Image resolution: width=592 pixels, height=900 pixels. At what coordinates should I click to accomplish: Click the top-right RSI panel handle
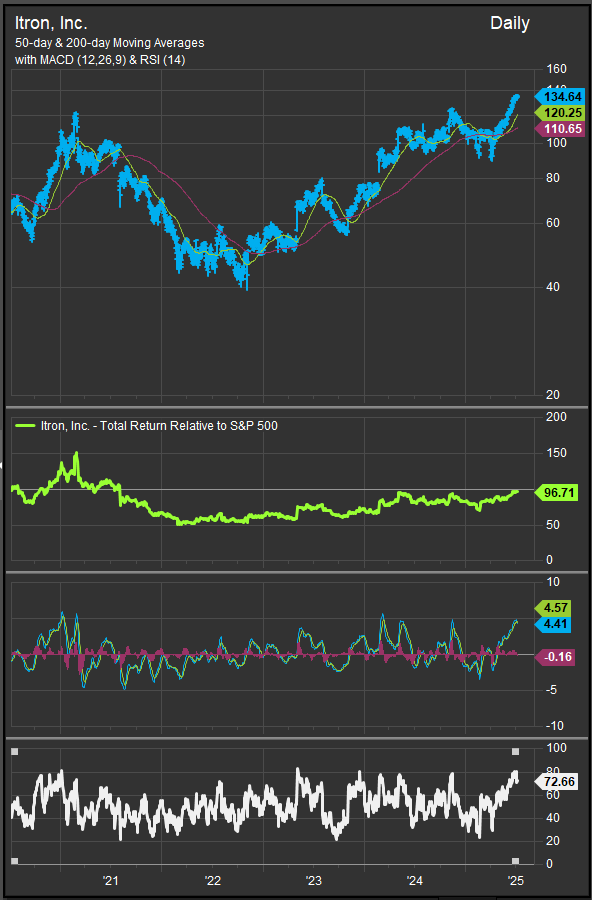pyautogui.click(x=516, y=751)
